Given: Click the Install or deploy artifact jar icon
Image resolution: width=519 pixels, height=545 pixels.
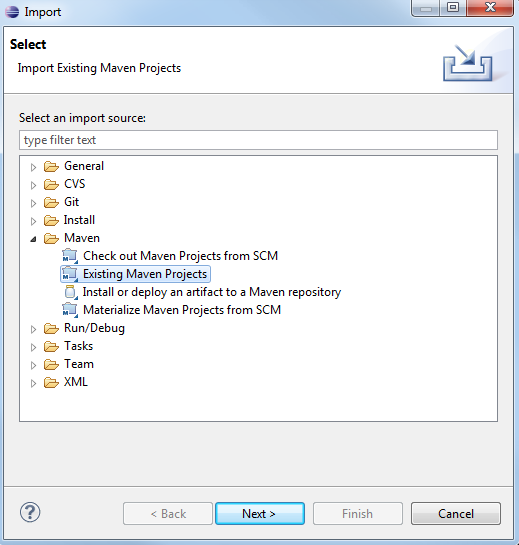Looking at the screenshot, I should [71, 292].
